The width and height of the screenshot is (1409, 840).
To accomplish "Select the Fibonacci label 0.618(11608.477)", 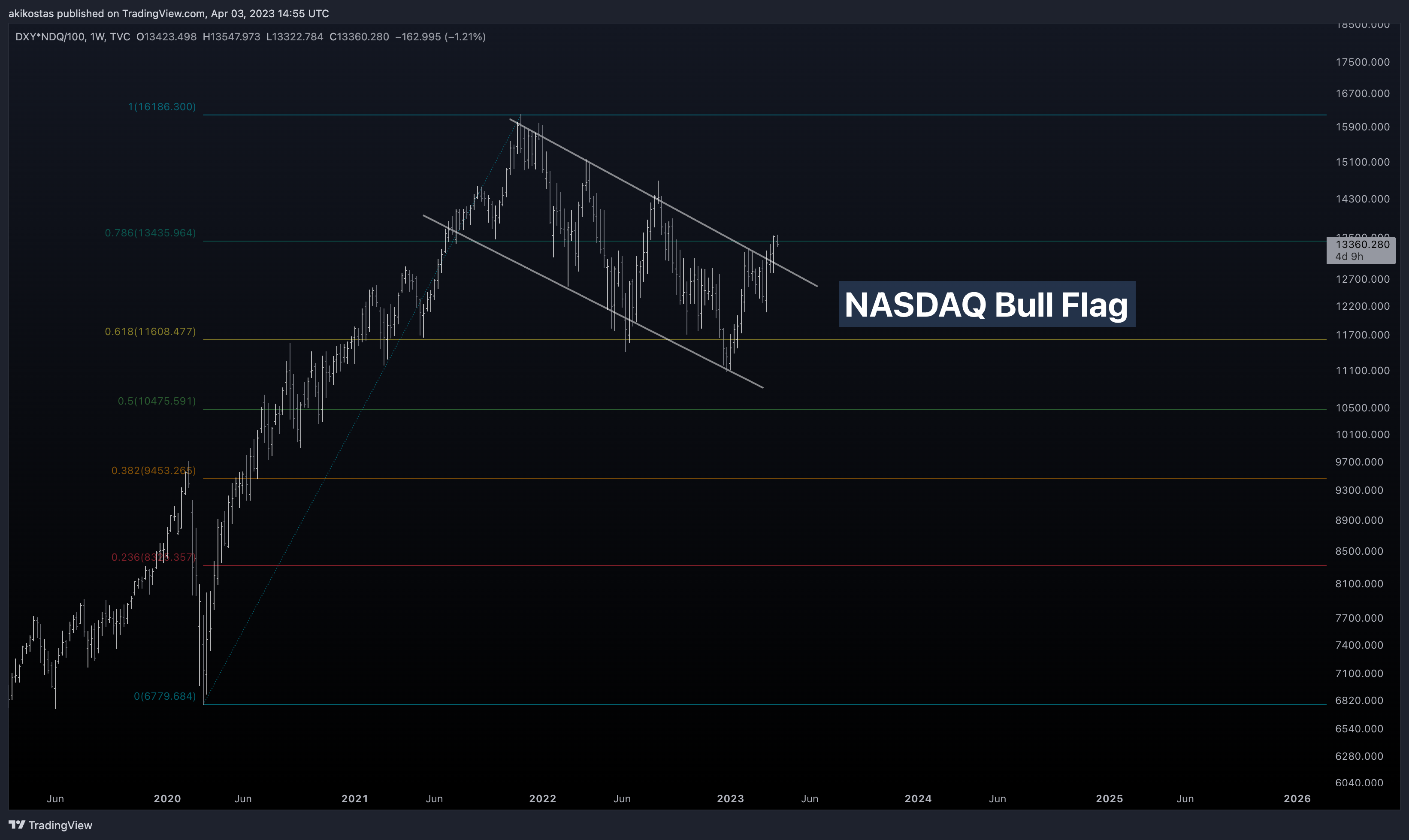I will pyautogui.click(x=151, y=331).
